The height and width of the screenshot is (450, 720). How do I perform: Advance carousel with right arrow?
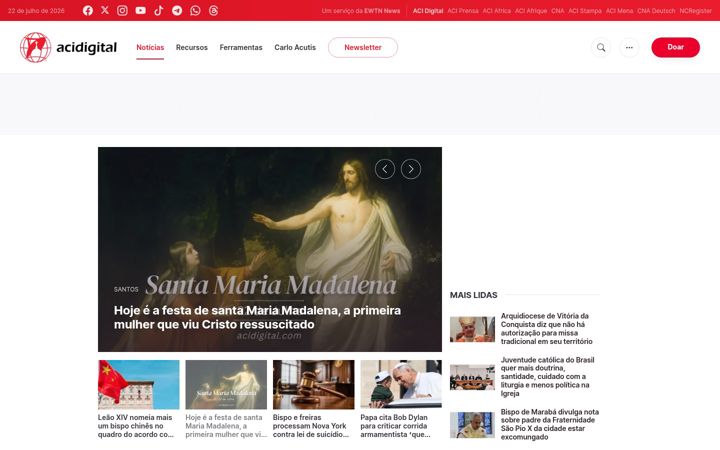pyautogui.click(x=411, y=169)
